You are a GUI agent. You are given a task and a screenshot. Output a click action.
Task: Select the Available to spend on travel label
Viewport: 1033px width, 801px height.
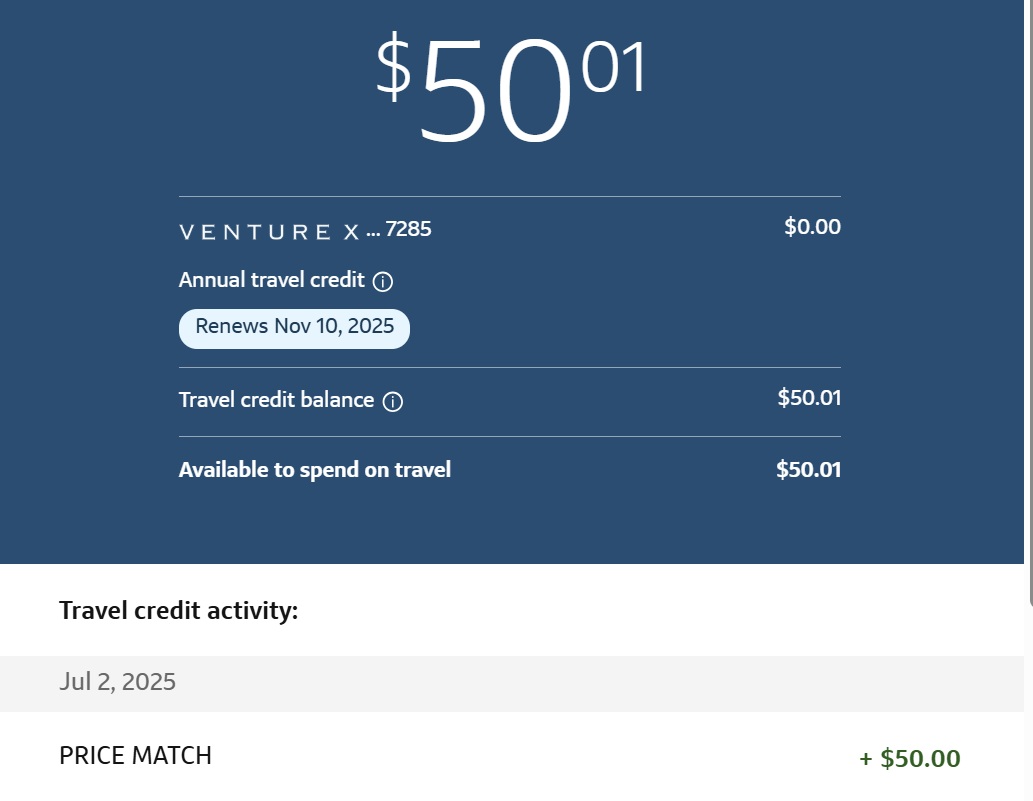[x=315, y=470]
